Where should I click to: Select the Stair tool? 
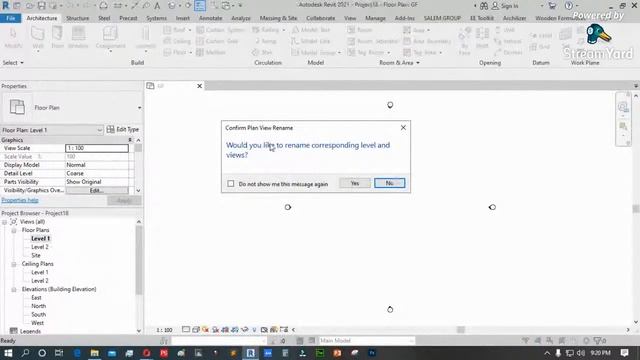[262, 52]
